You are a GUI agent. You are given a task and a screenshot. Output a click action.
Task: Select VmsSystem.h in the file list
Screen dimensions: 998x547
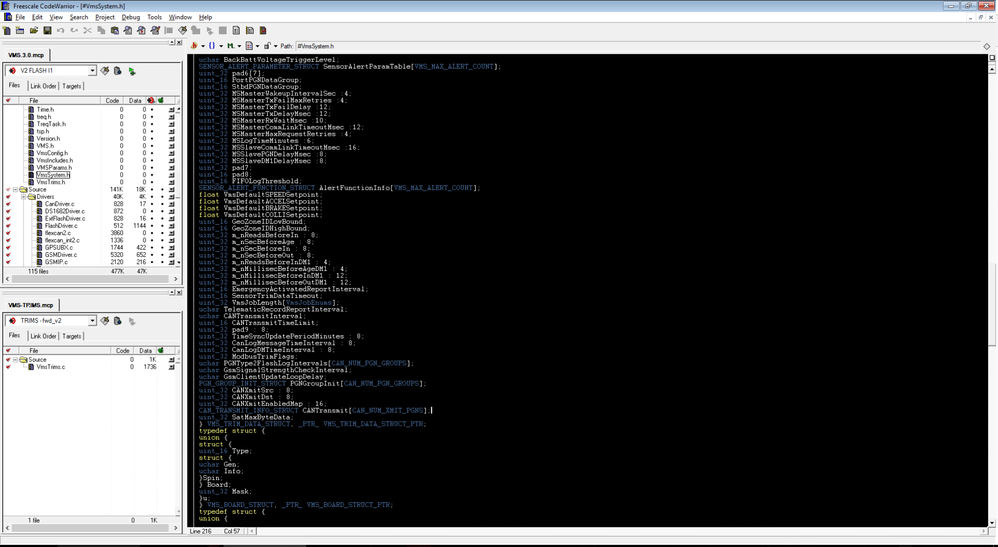(x=53, y=175)
